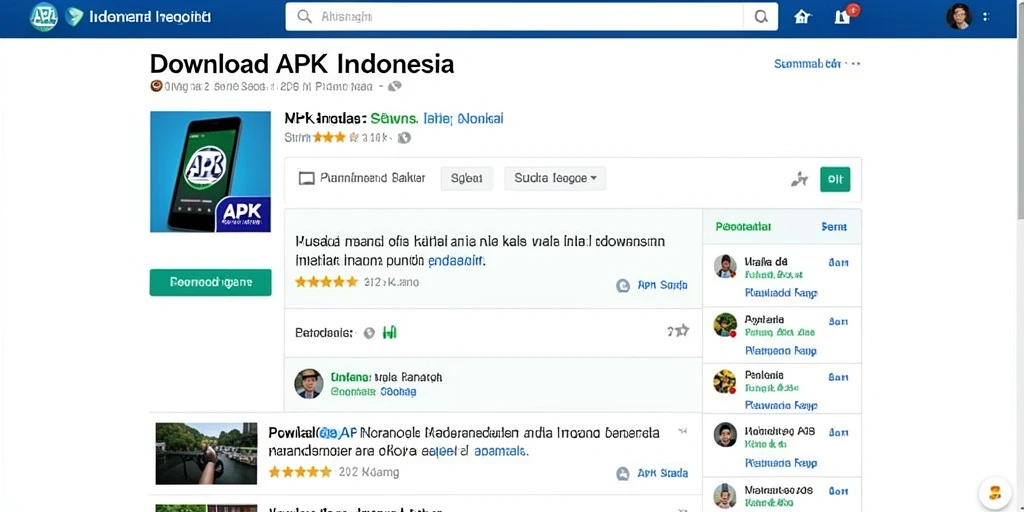Open the "Scmmab" link top right

807,64
